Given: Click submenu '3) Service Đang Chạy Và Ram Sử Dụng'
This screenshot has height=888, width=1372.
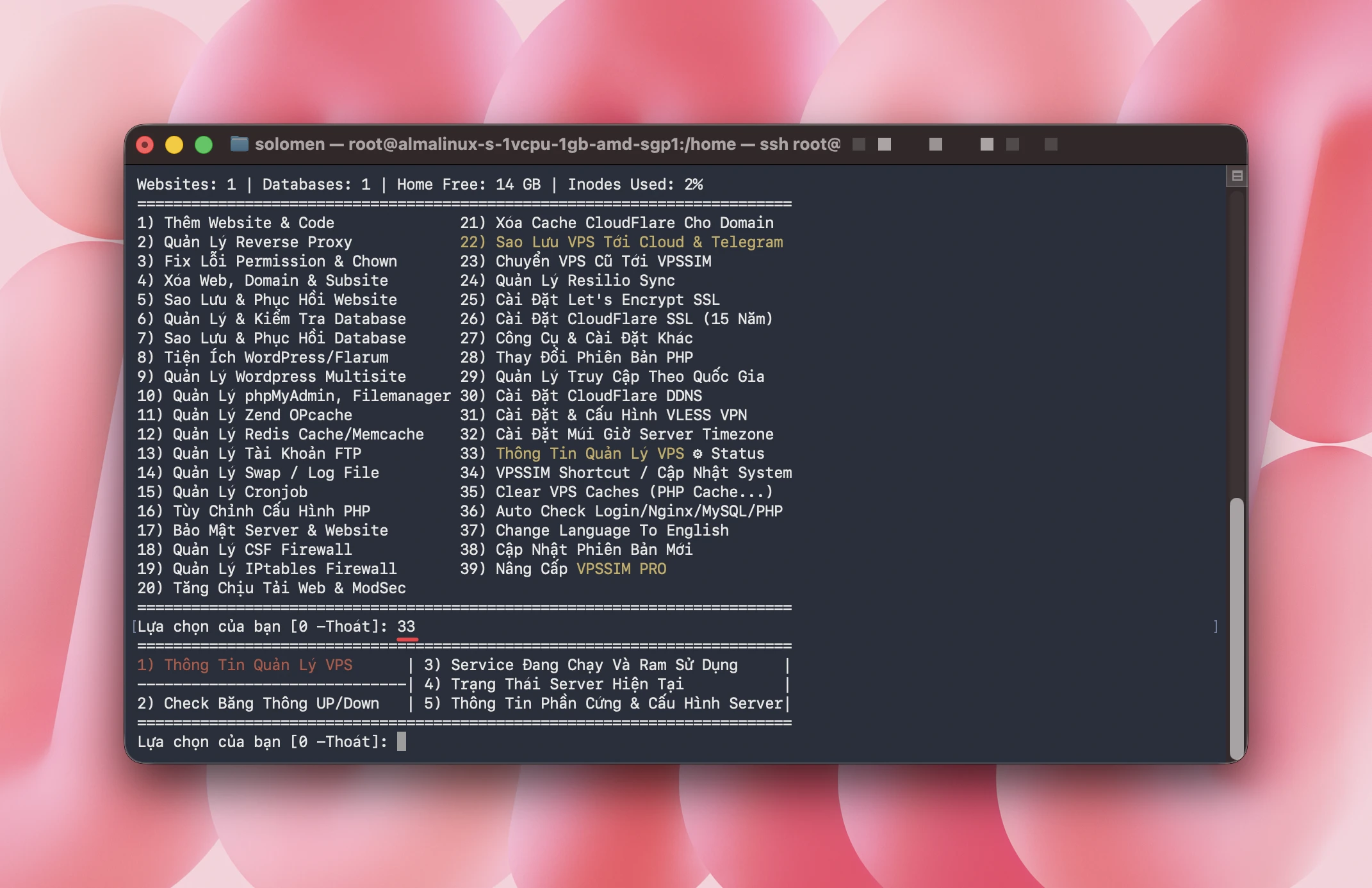Looking at the screenshot, I should click(x=581, y=665).
